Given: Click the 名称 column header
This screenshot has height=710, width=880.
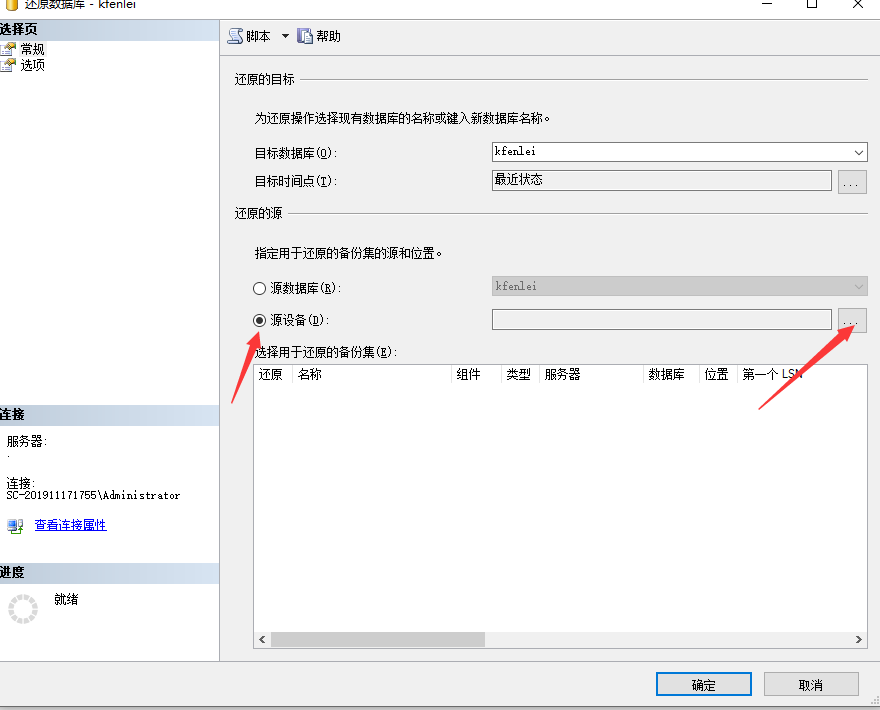Looking at the screenshot, I should (310, 374).
